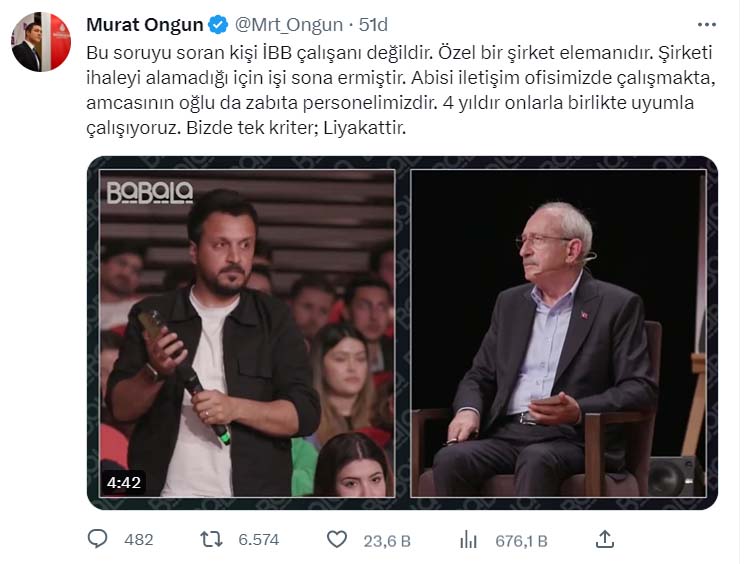The height and width of the screenshot is (564, 744).
Task: Click the right video panel with seated man
Action: click(x=558, y=333)
